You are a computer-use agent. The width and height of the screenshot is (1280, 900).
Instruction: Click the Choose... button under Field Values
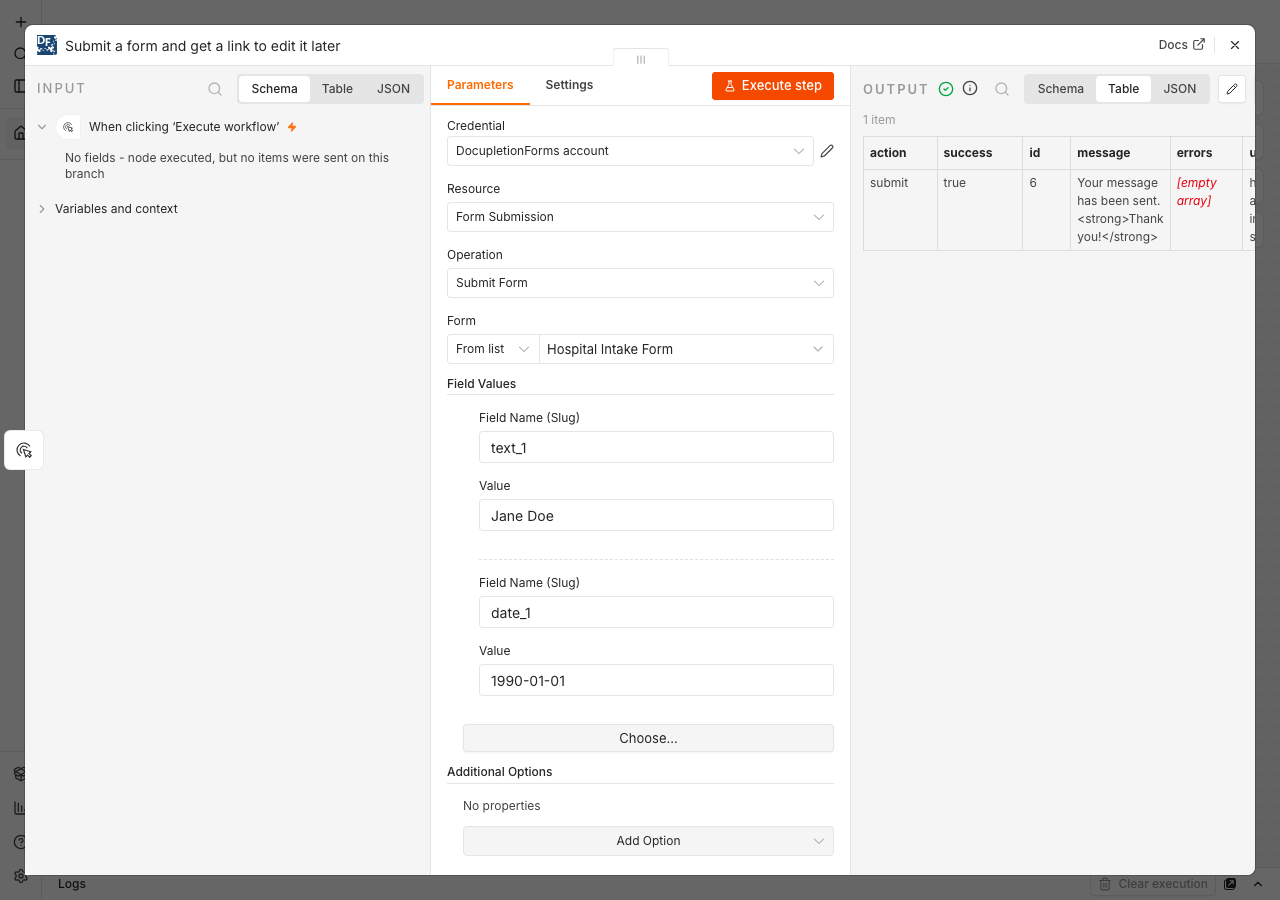(x=648, y=738)
